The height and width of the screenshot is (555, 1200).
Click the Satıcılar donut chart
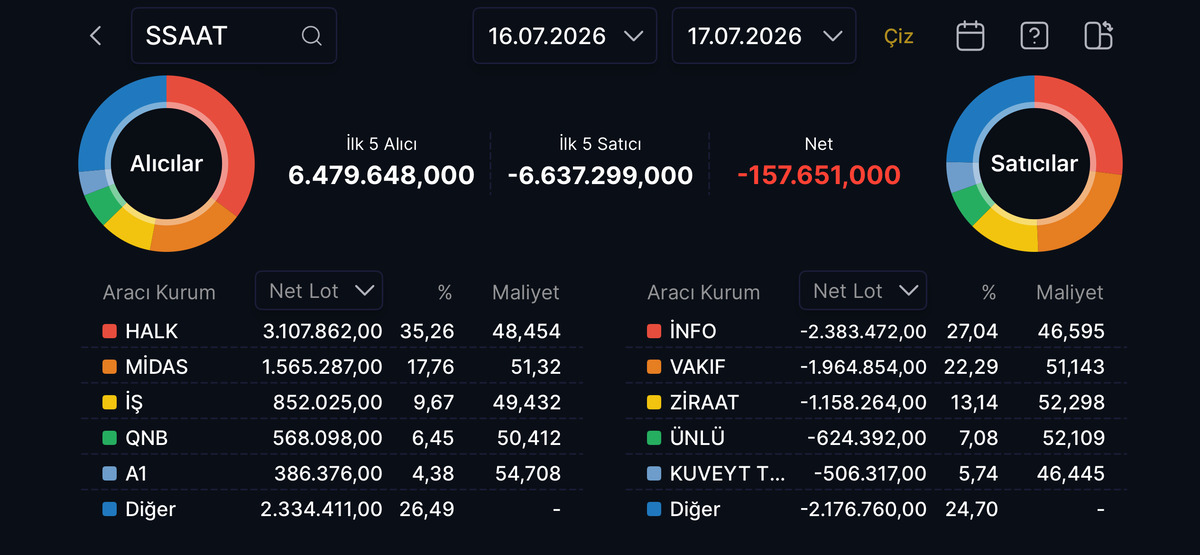[x=1034, y=163]
